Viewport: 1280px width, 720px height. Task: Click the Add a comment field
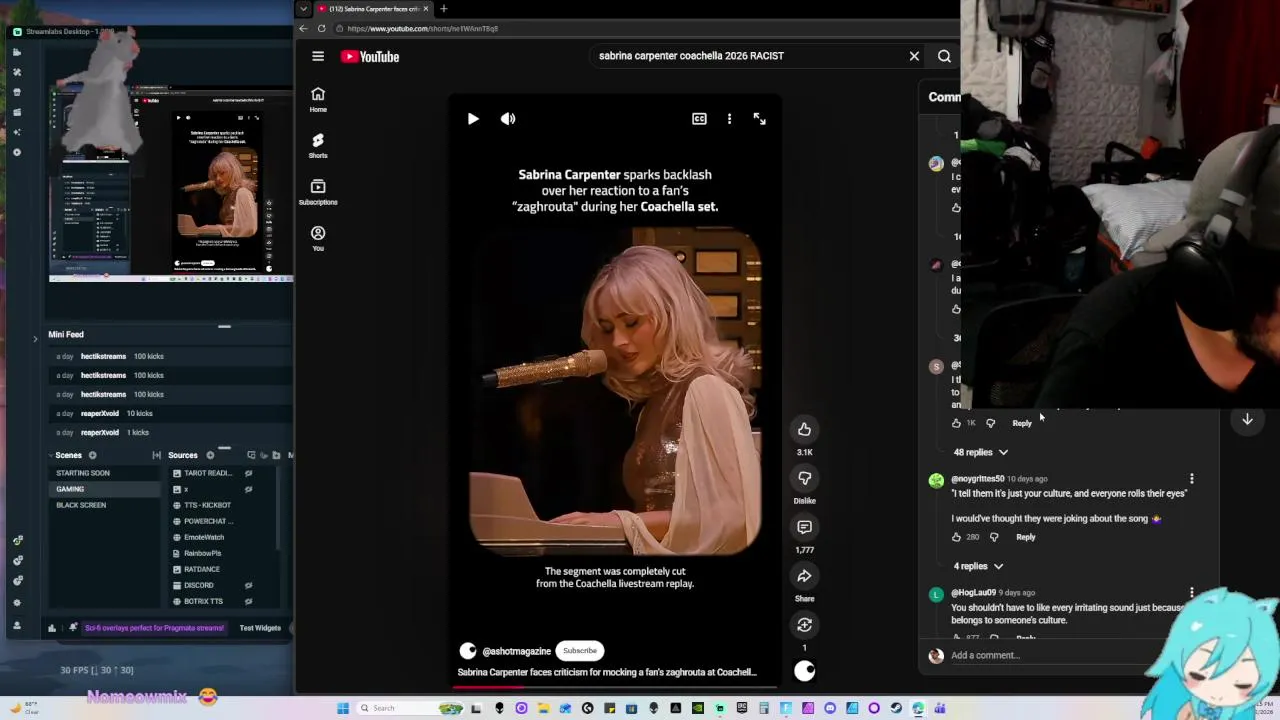point(1040,656)
